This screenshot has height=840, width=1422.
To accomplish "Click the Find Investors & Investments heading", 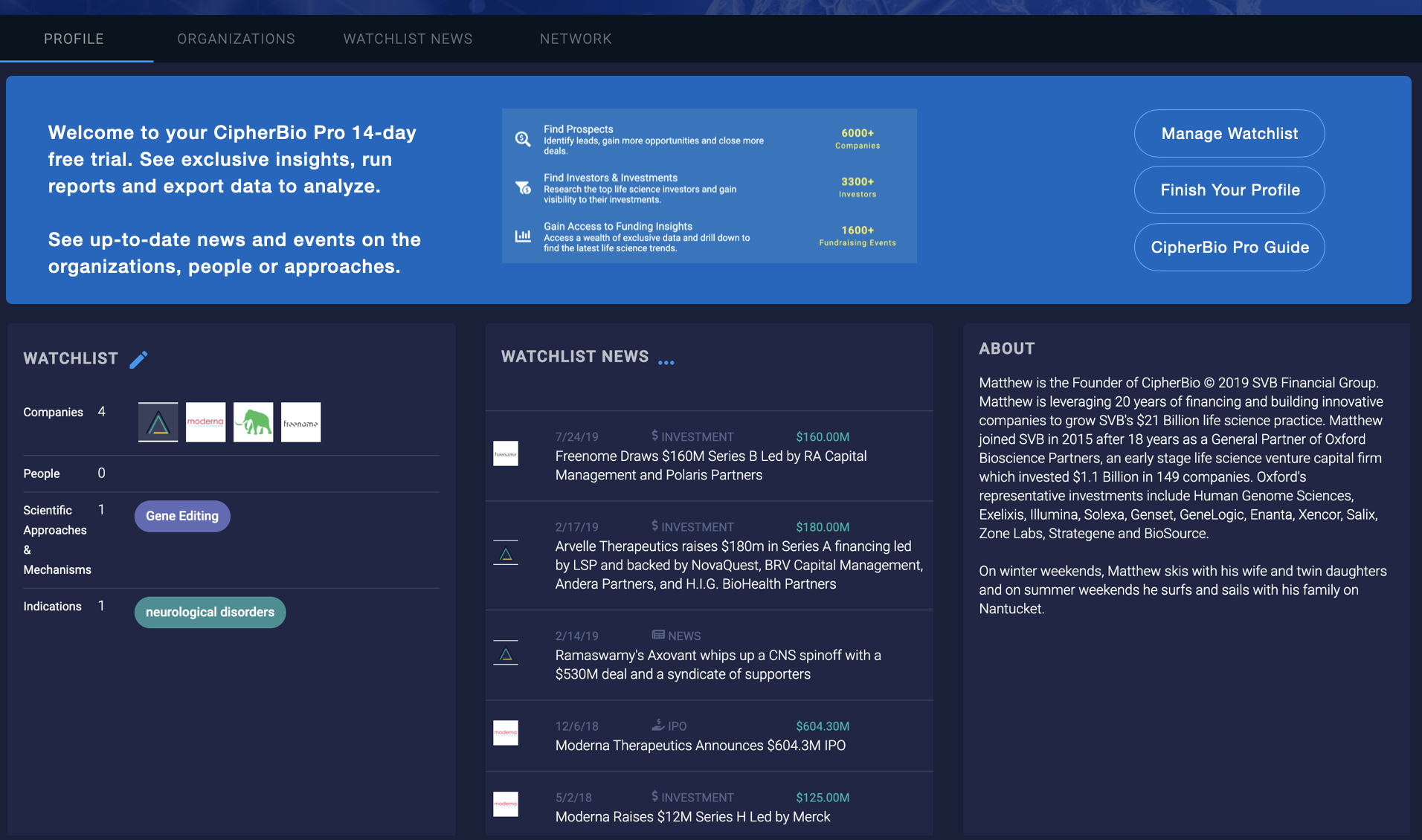I will click(611, 178).
